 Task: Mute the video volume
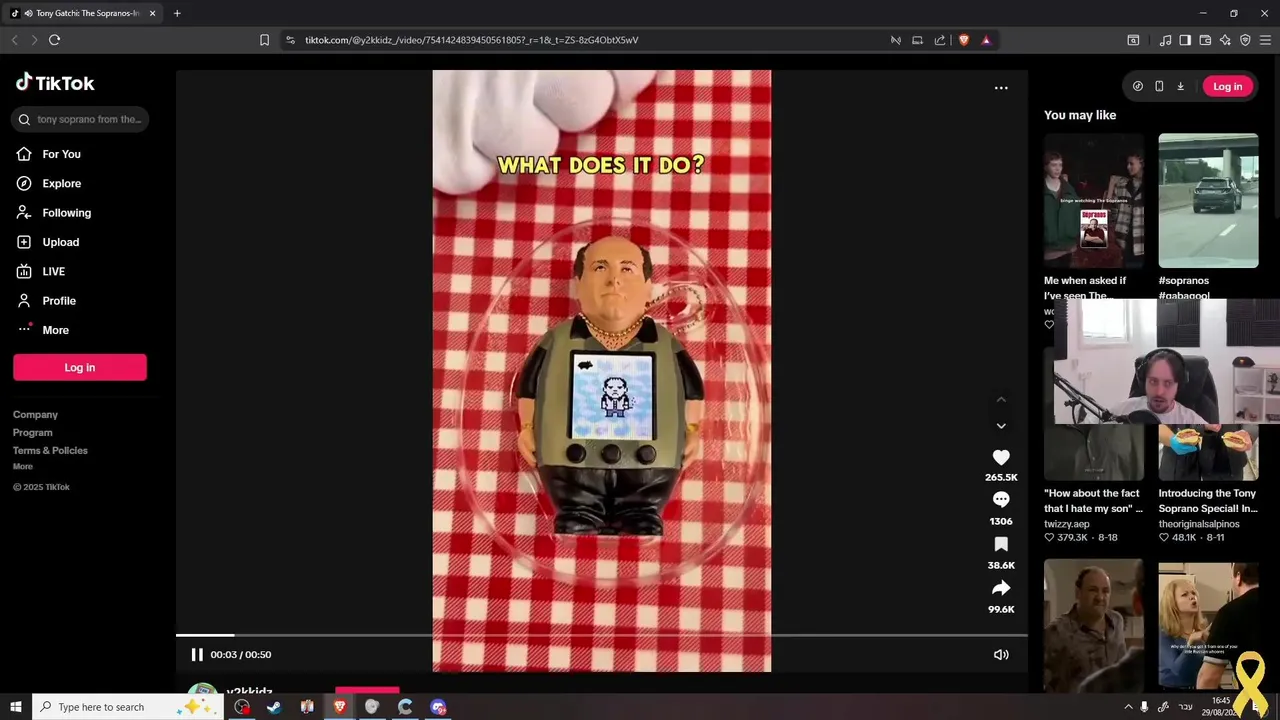pyautogui.click(x=1001, y=654)
